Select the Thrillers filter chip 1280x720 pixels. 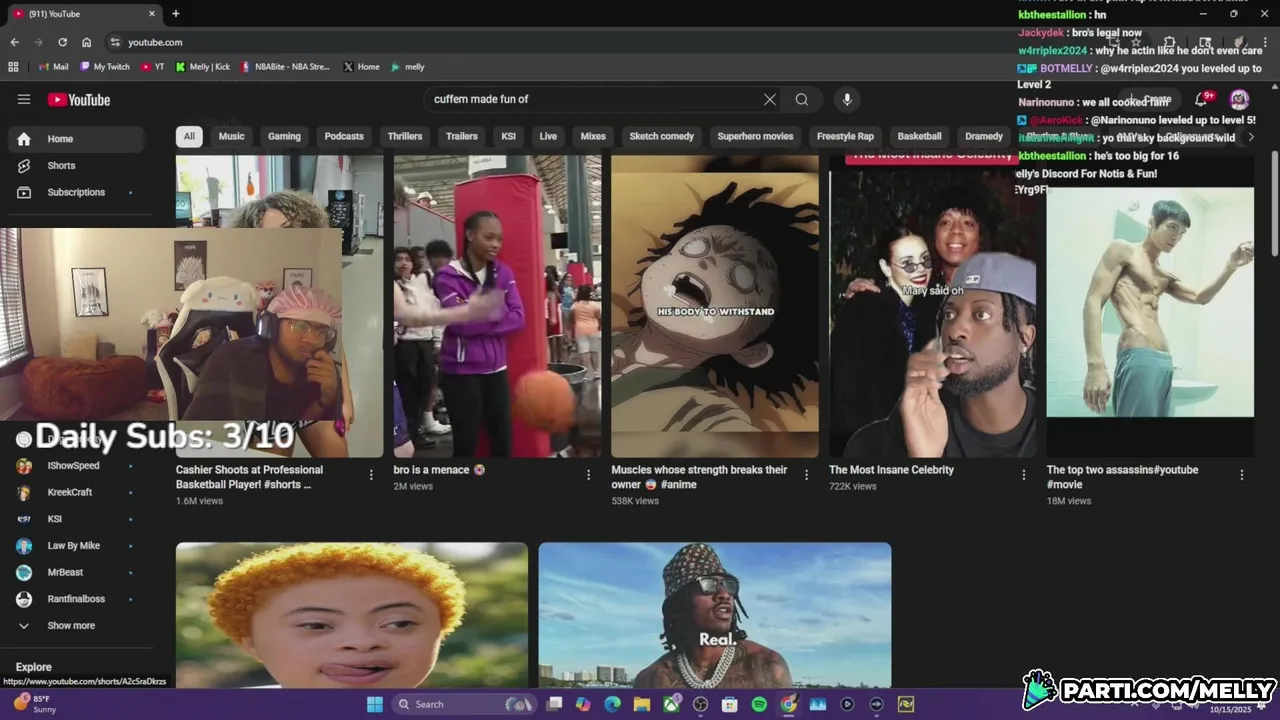coord(405,136)
